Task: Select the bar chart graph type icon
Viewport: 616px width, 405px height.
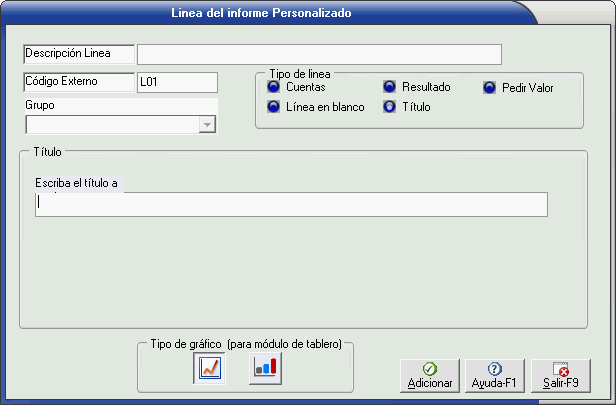Action: (x=266, y=368)
